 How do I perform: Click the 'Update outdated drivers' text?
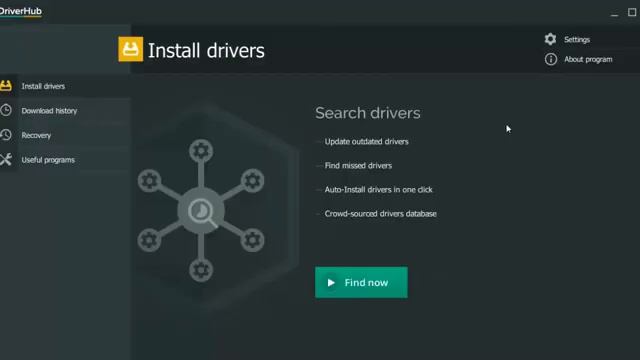tap(367, 142)
